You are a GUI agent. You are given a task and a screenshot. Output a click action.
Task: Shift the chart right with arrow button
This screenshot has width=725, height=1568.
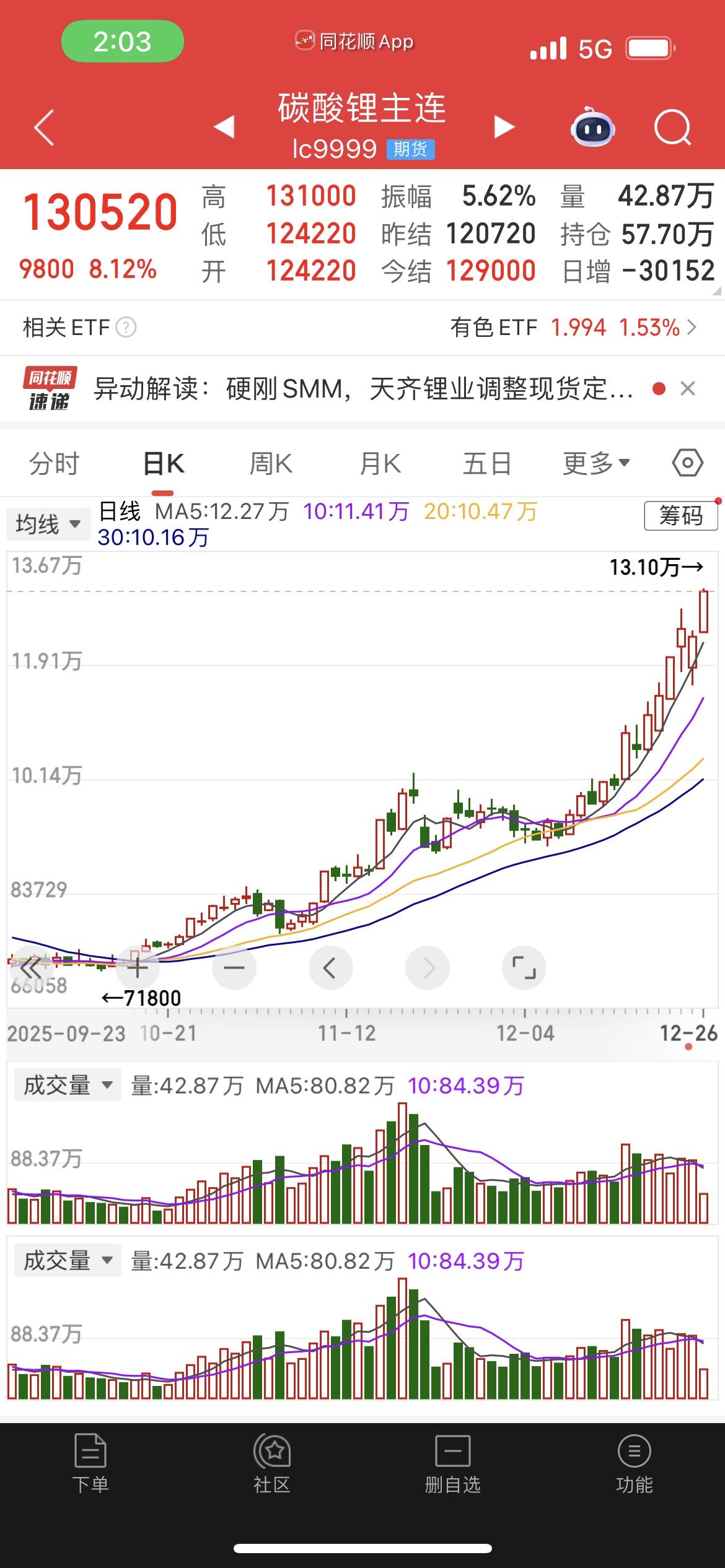[x=428, y=967]
